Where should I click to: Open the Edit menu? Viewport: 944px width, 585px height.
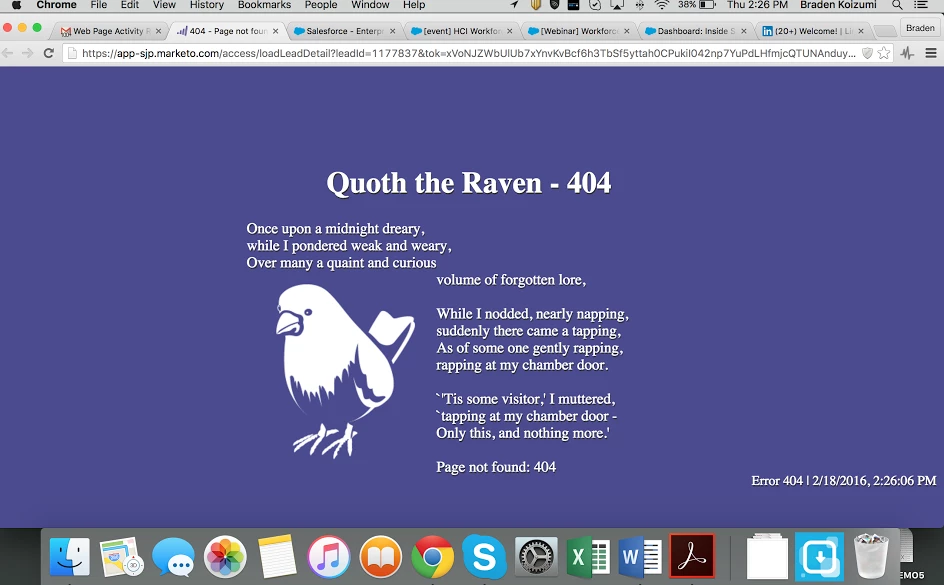click(129, 5)
